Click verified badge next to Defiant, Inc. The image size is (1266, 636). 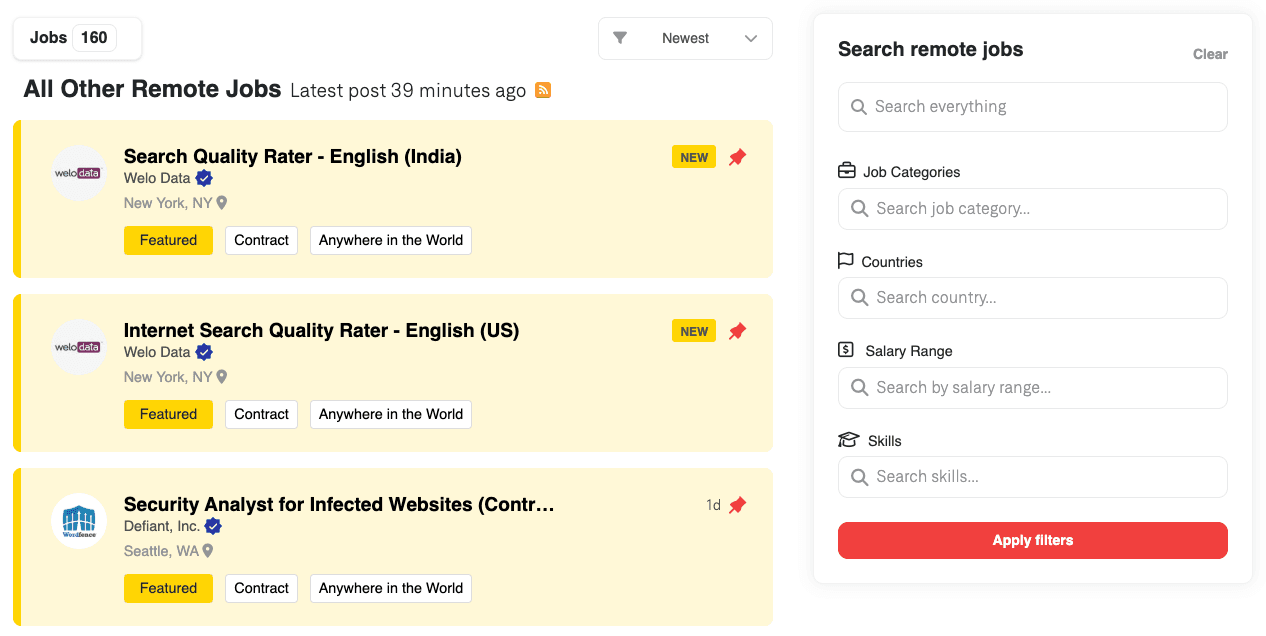point(213,526)
